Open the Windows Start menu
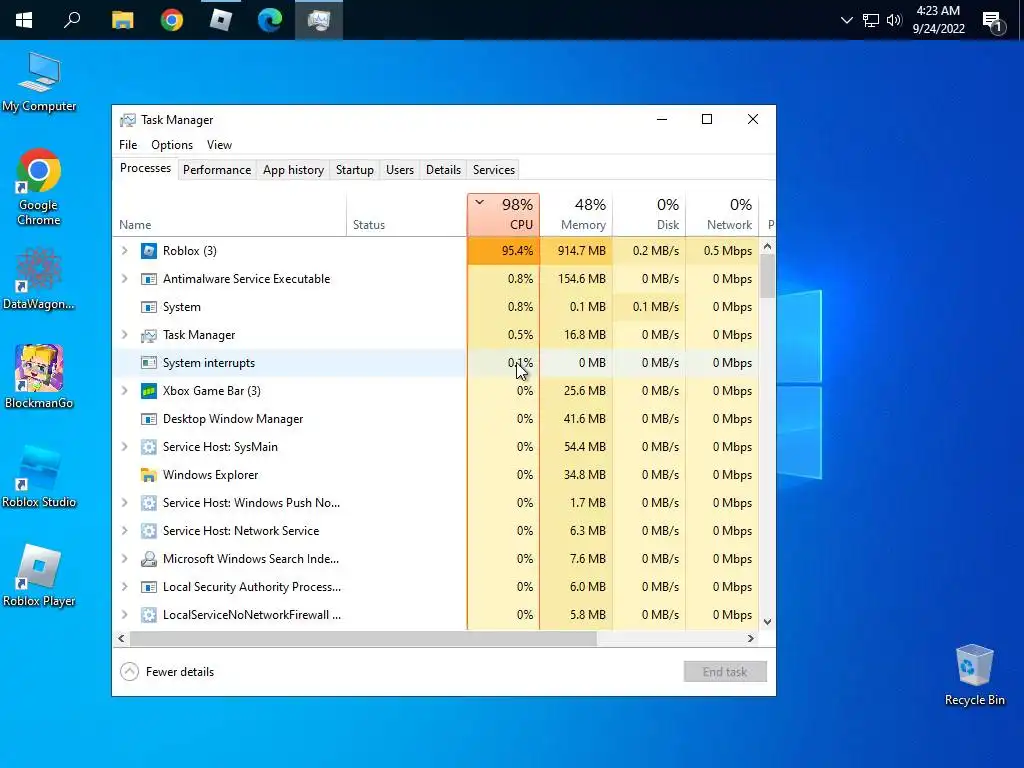1024x768 pixels. click(x=24, y=20)
